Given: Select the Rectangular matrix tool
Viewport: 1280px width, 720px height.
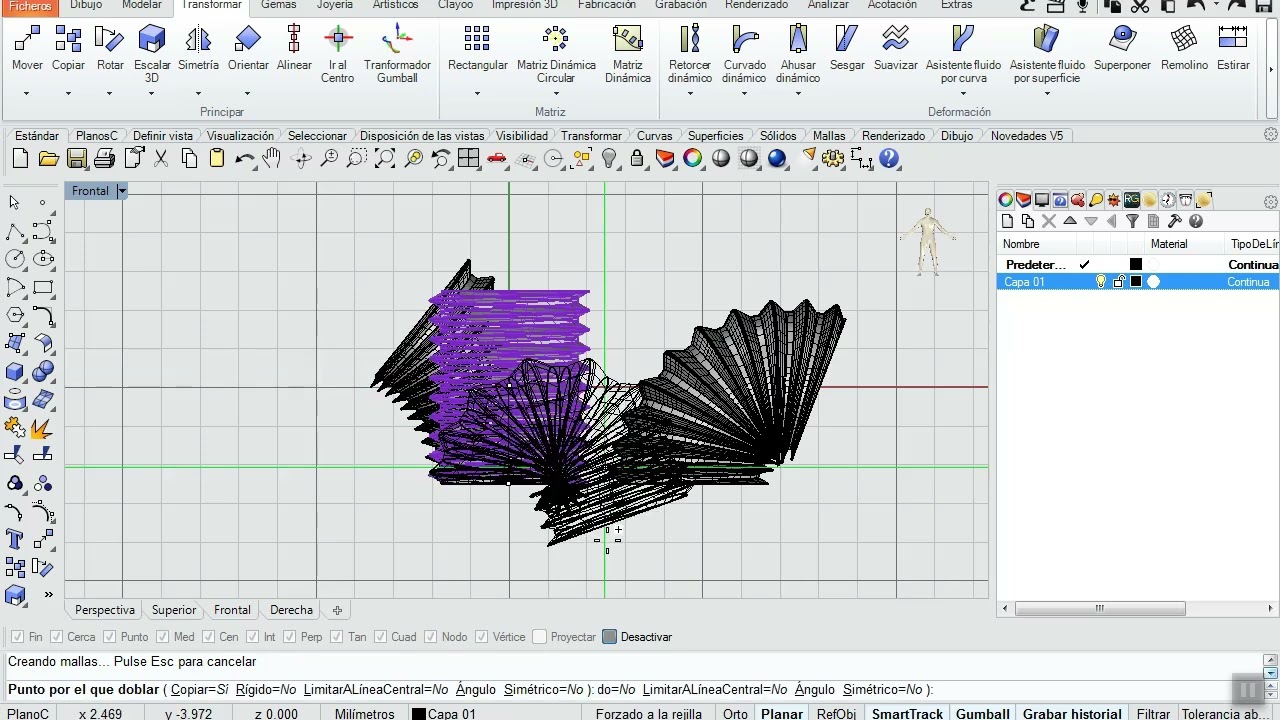Looking at the screenshot, I should 478,48.
